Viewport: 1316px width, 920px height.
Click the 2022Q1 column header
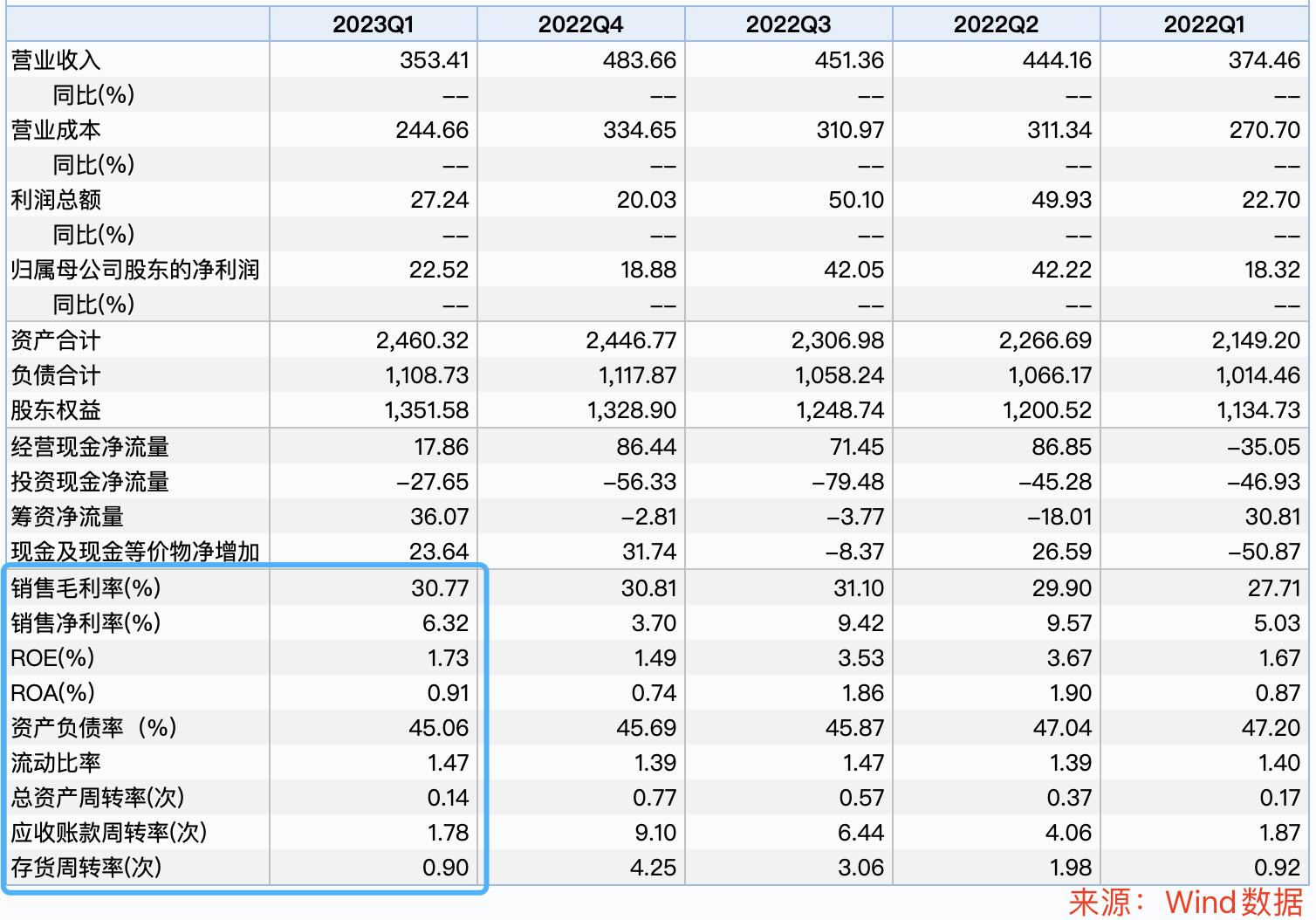(1203, 24)
